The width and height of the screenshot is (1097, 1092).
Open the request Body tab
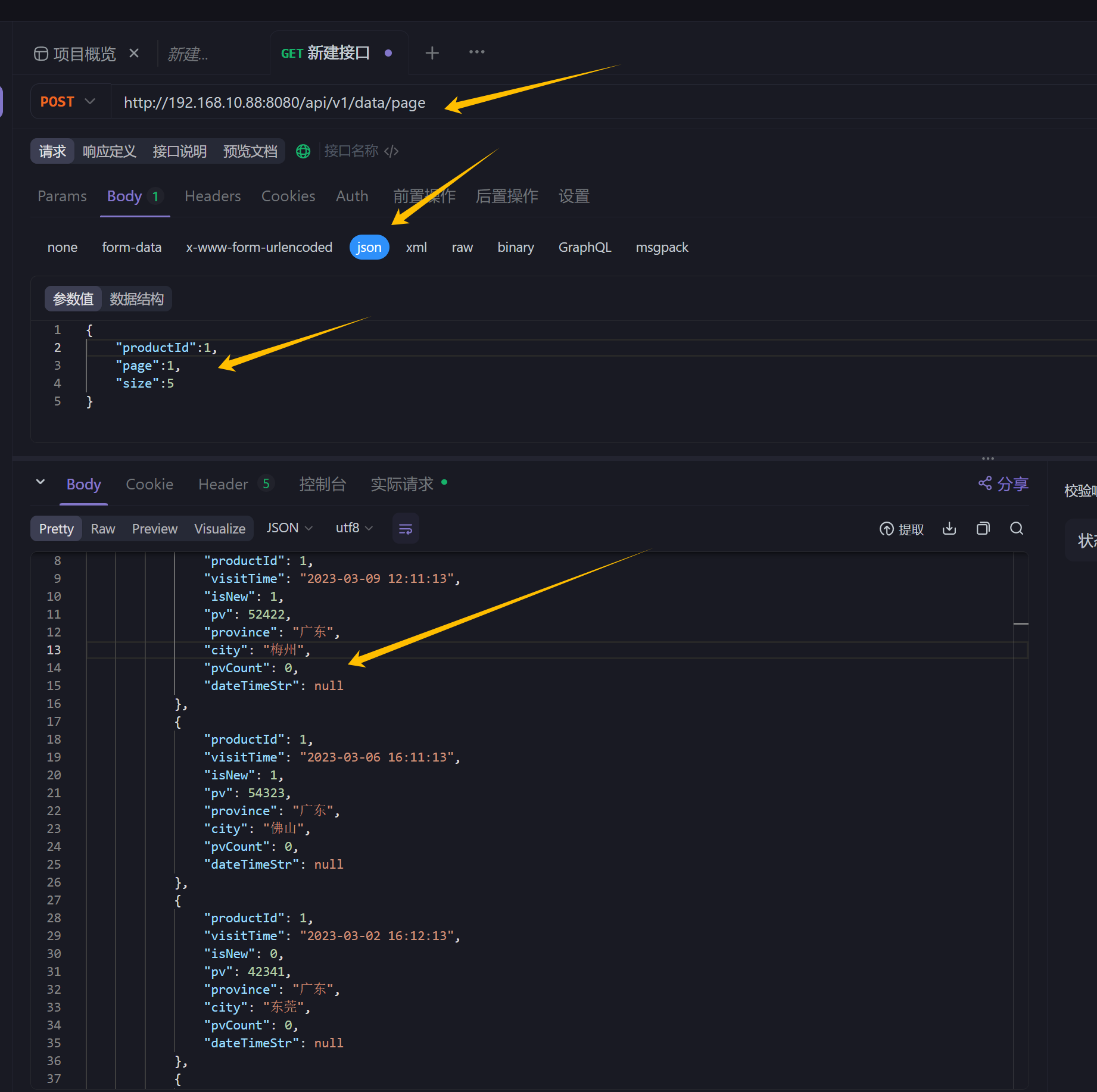pos(135,196)
